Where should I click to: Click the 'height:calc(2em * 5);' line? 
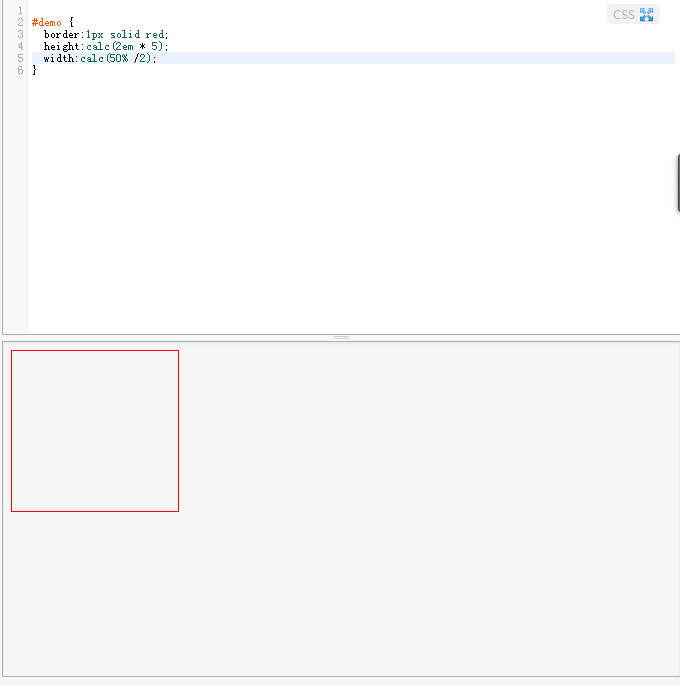105,46
